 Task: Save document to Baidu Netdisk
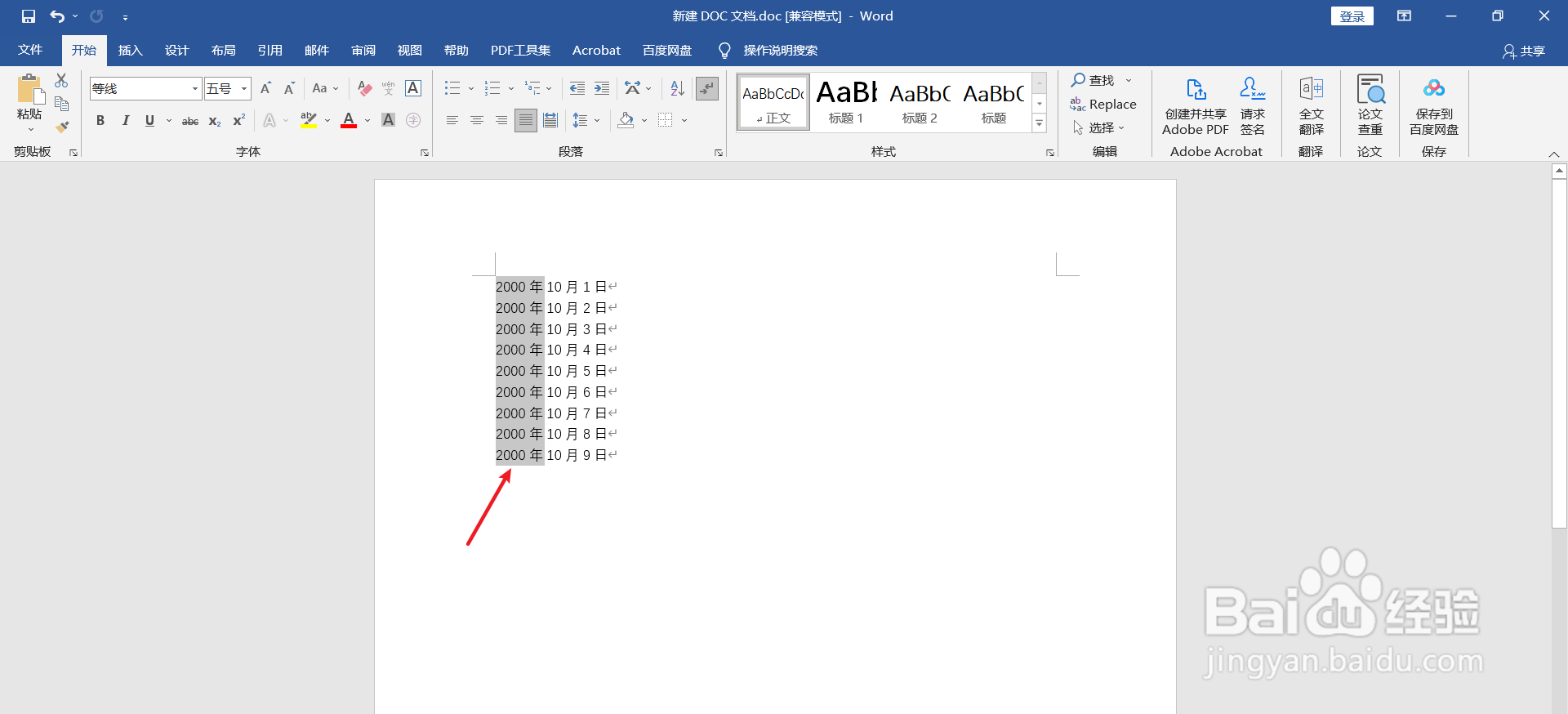1434,106
